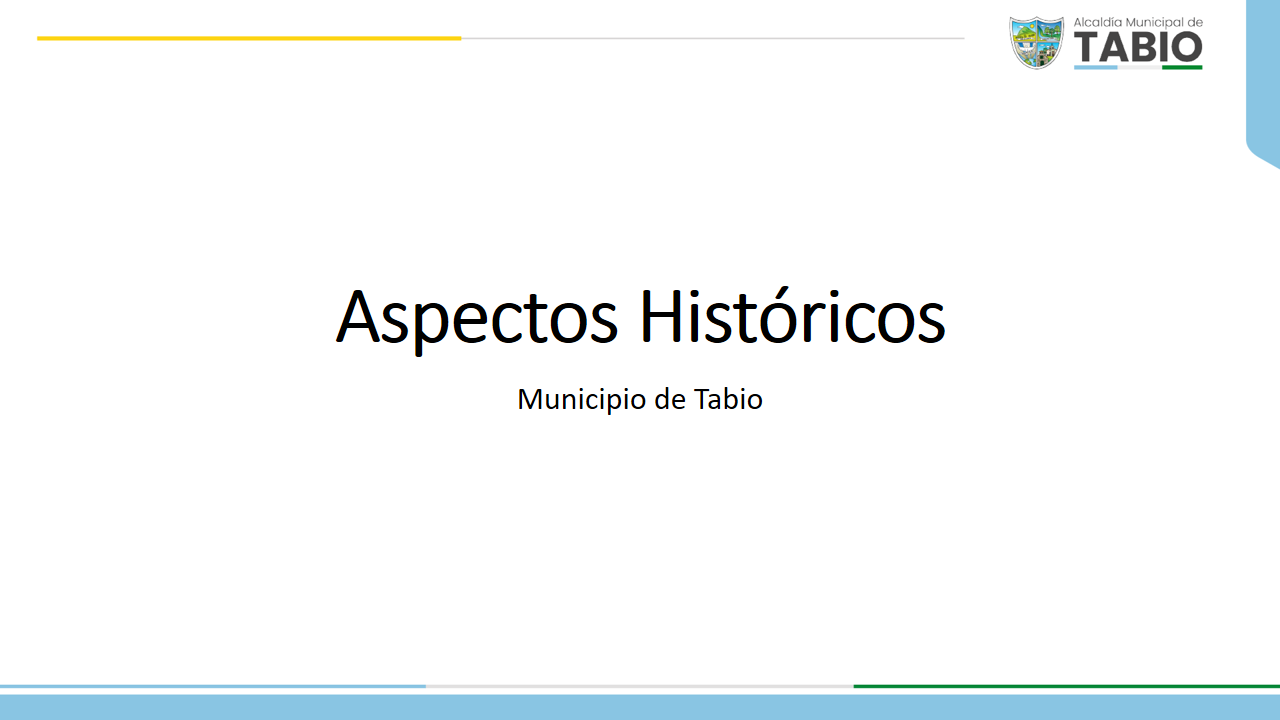Click the "Alcaldía Municipal de" logo text
The image size is (1280, 720).
tap(1138, 22)
